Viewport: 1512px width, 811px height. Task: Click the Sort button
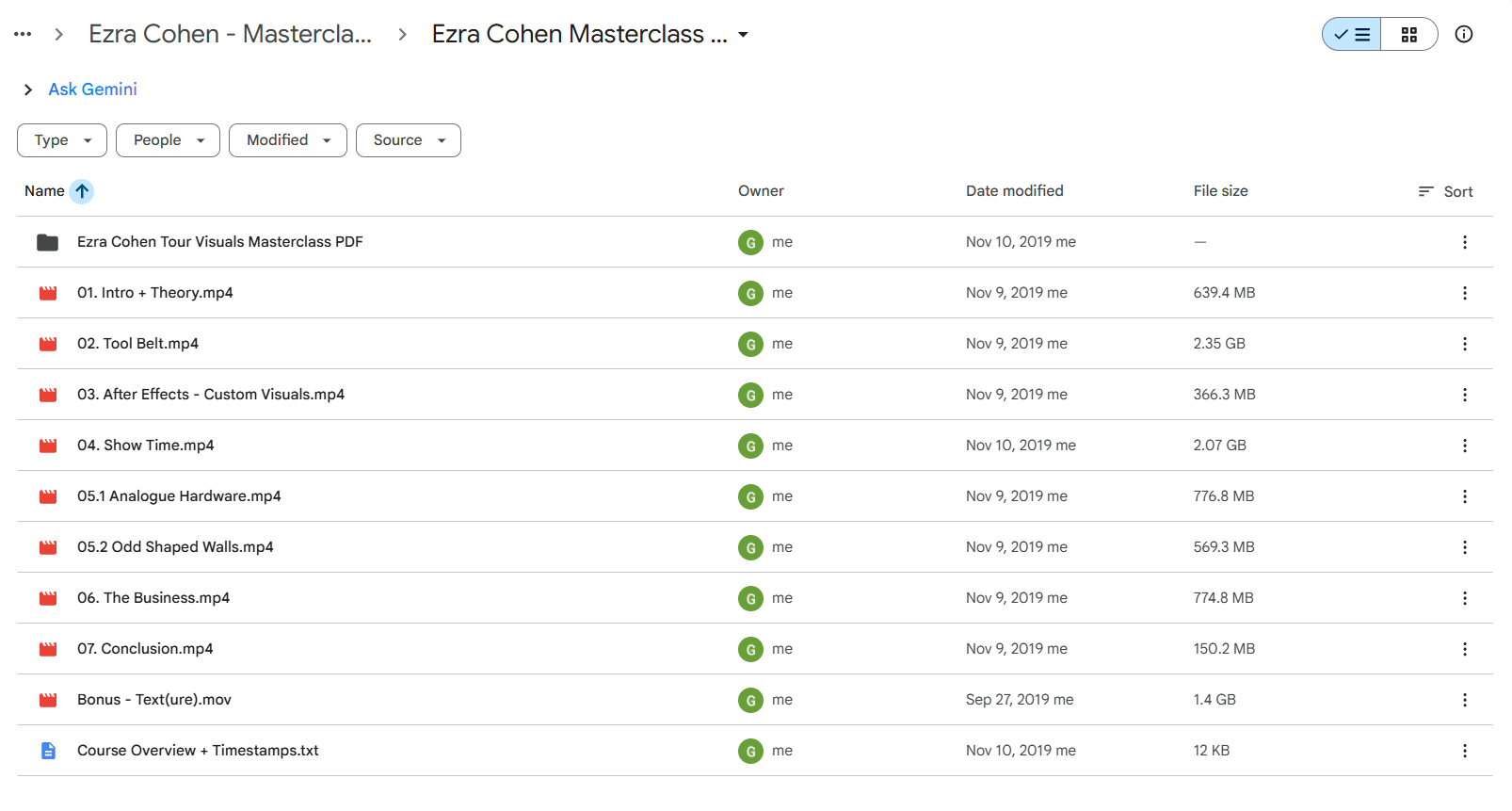pos(1445,191)
